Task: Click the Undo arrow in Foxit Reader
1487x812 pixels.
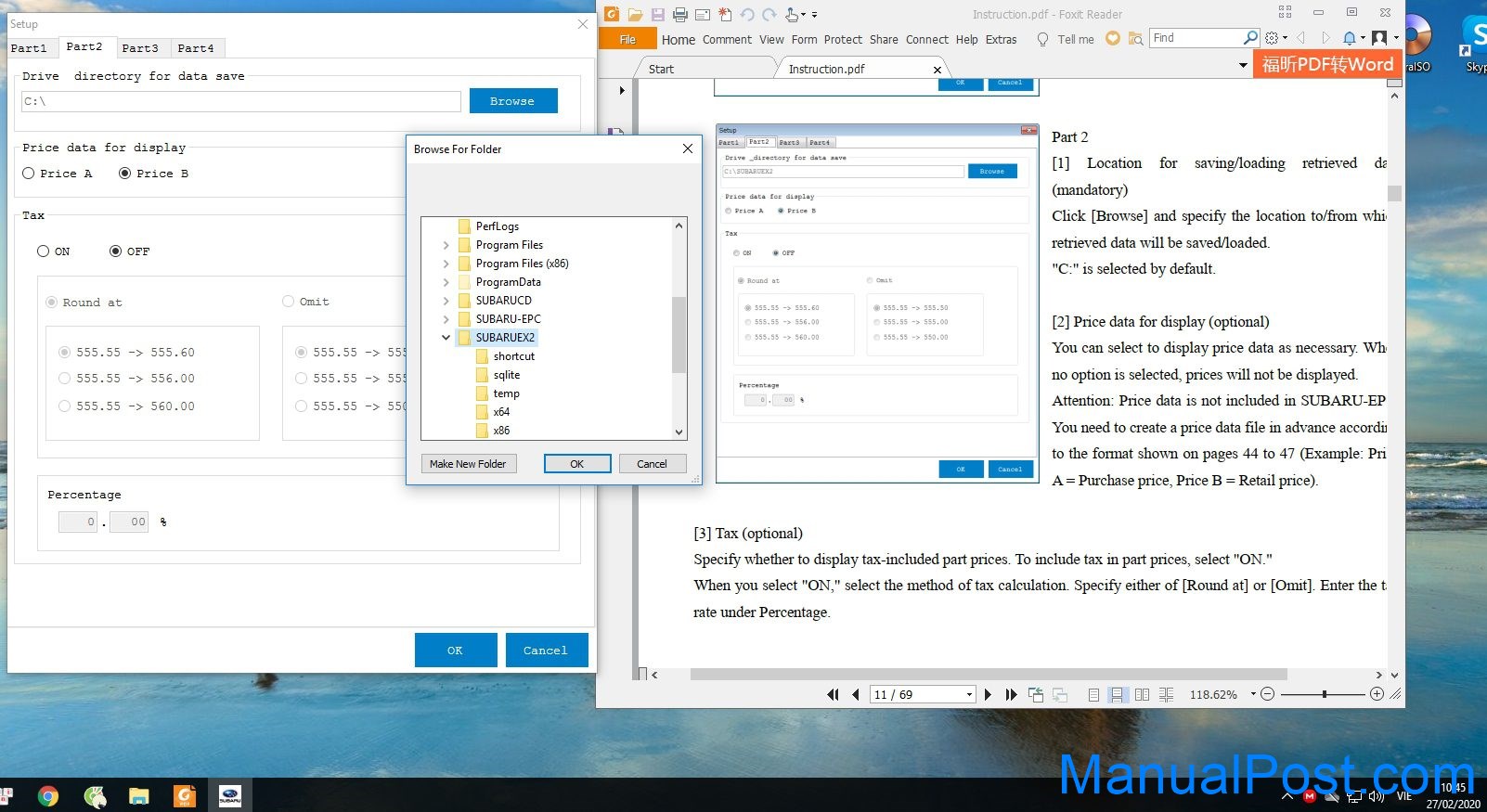Action: click(x=747, y=14)
